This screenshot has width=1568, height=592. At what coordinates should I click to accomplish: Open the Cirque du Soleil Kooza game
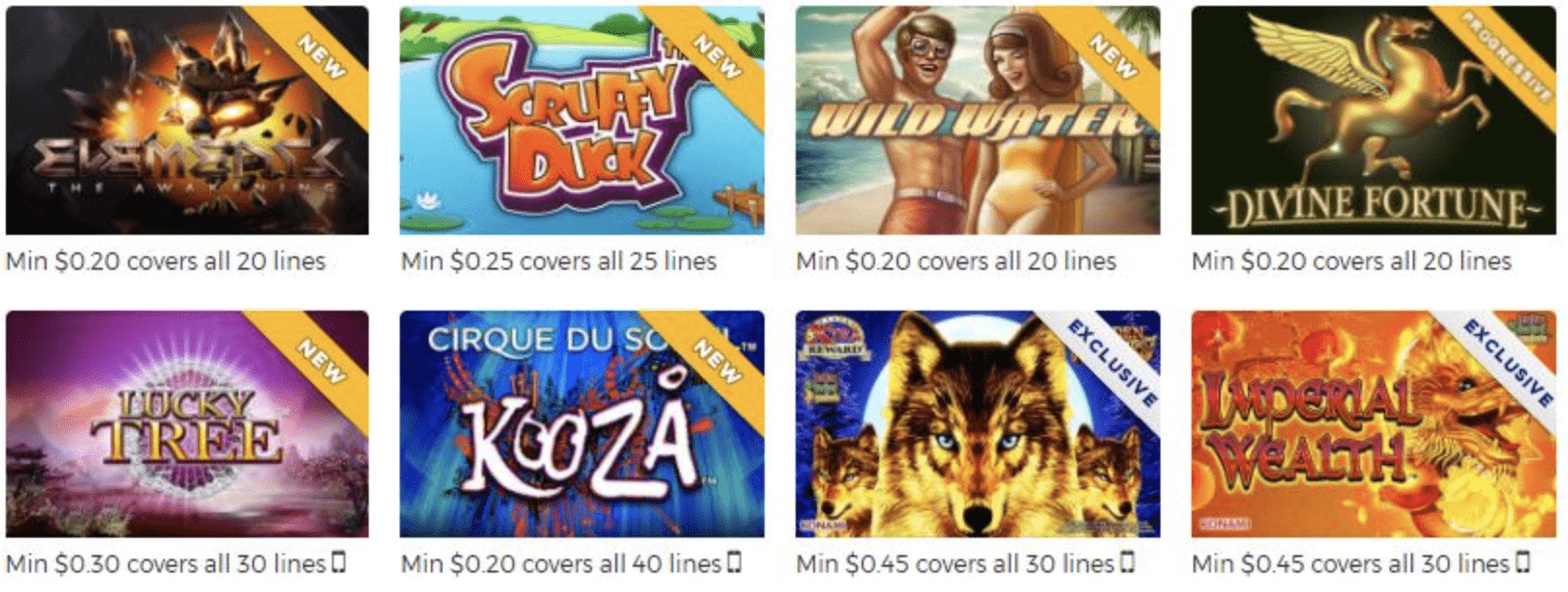pos(582,424)
